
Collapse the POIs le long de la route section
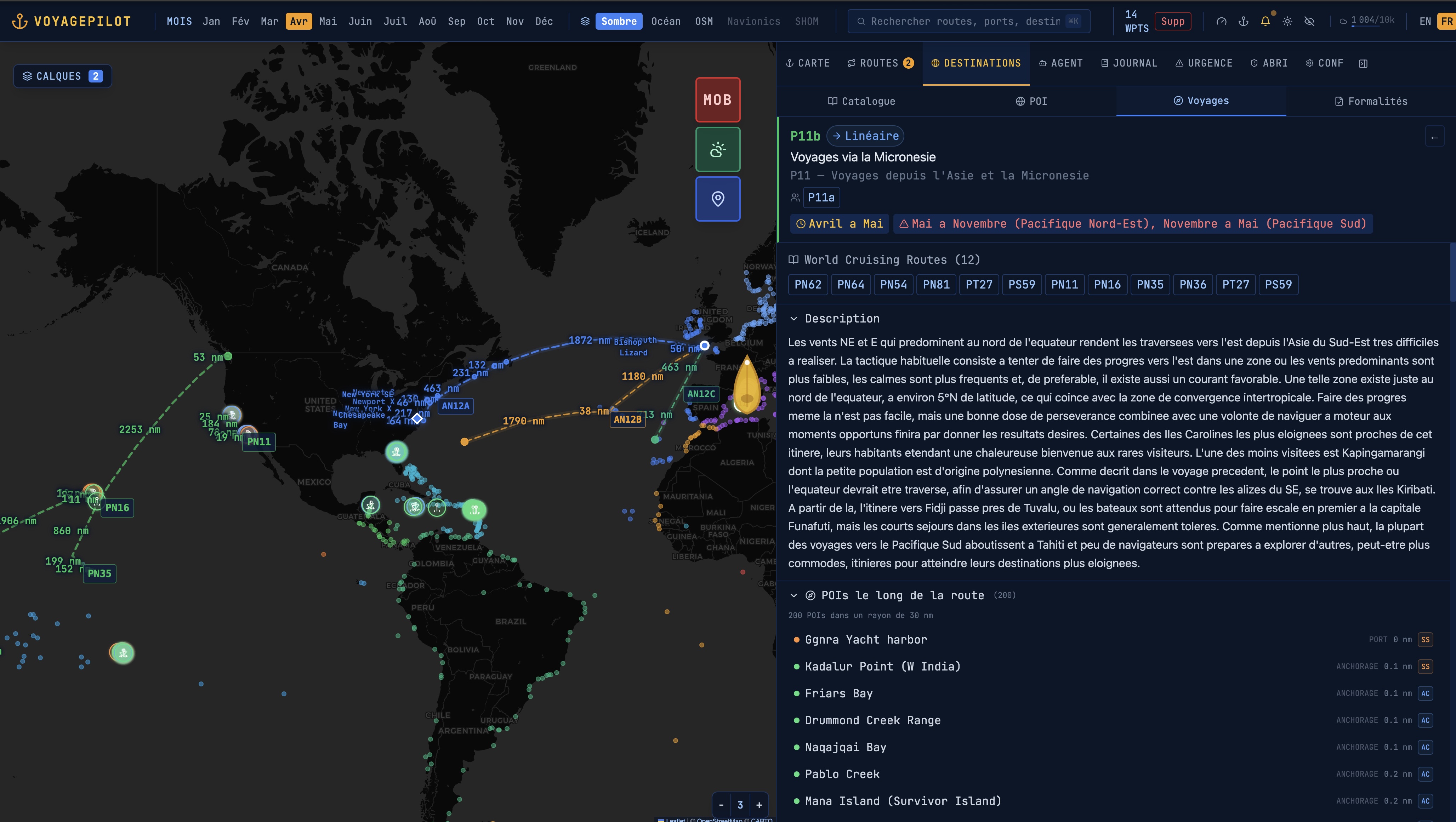(x=794, y=595)
